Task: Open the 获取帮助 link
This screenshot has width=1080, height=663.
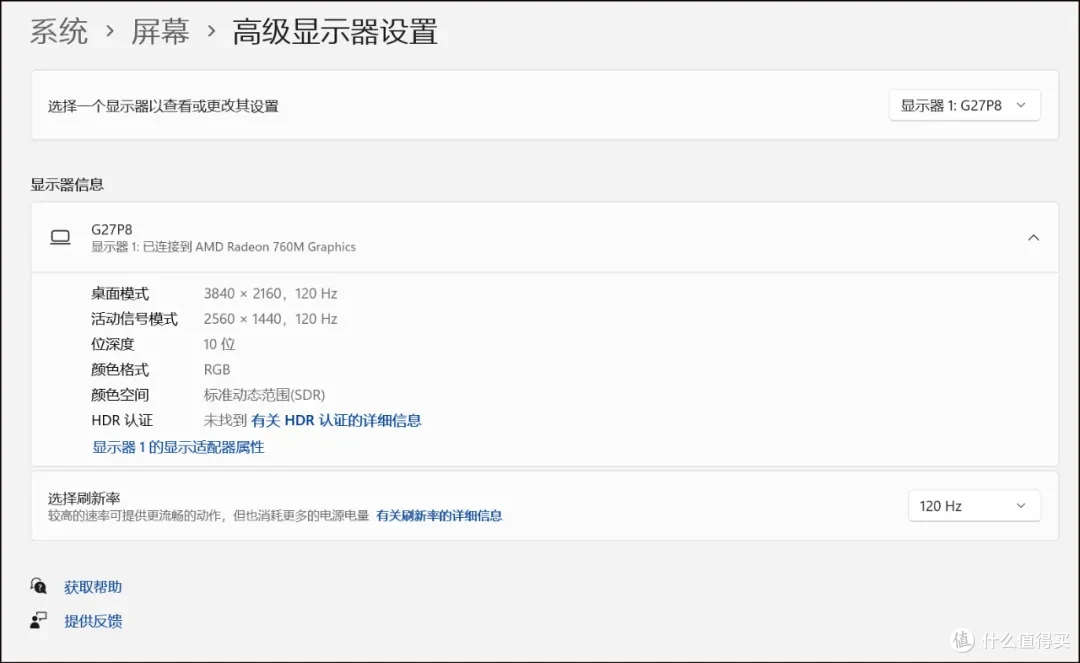Action: coord(93,587)
